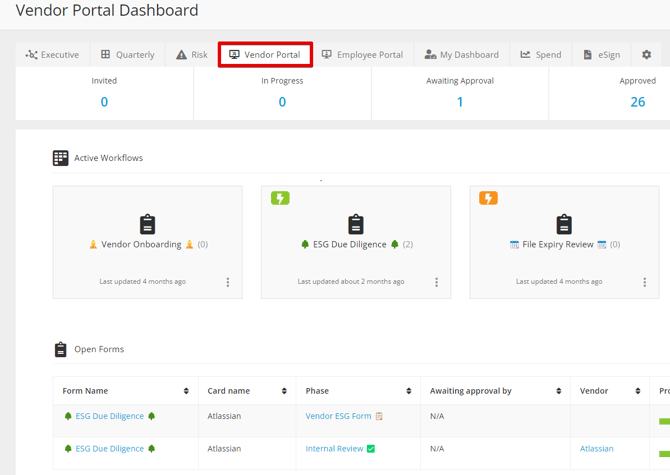Open the settings gear tab
The width and height of the screenshot is (670, 475).
coord(646,55)
